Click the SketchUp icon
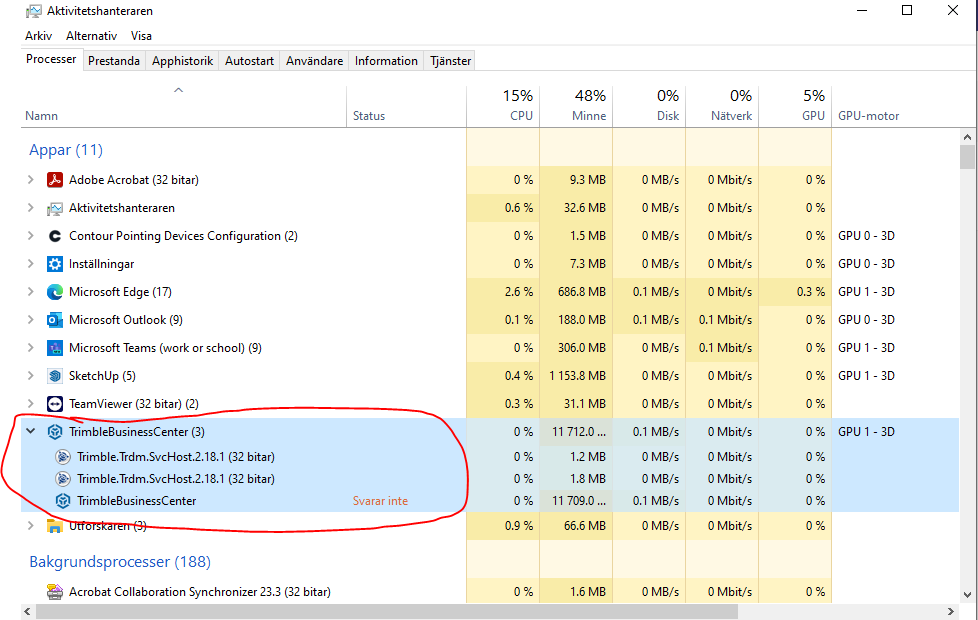This screenshot has height=620, width=978. click(x=55, y=375)
